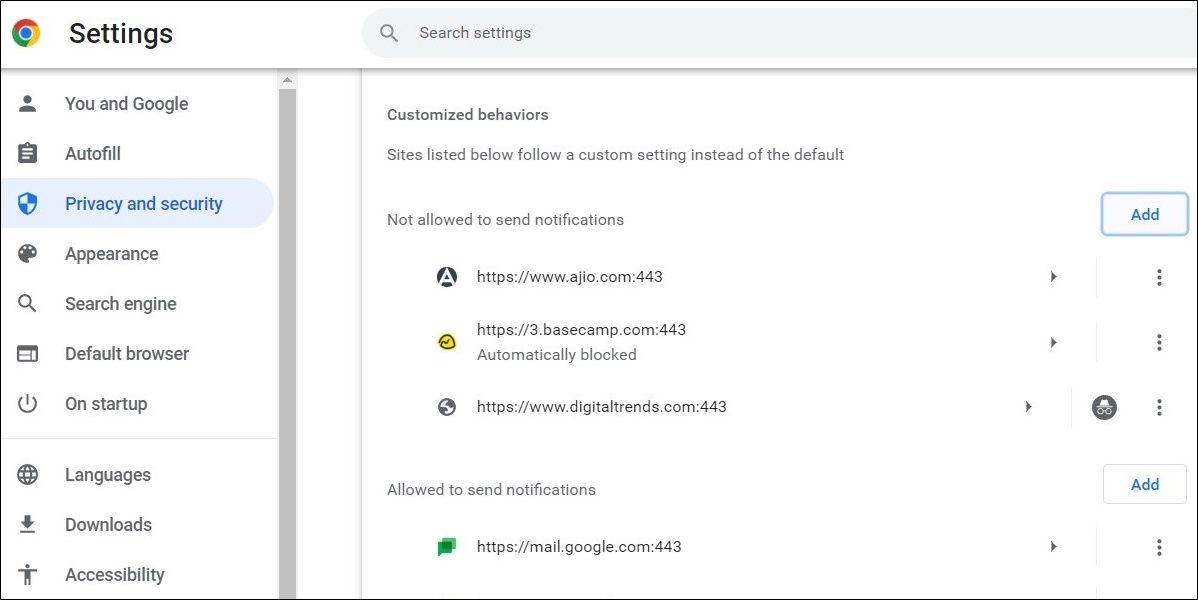1198x600 pixels.
Task: Open the Downloads settings section
Action: [108, 525]
